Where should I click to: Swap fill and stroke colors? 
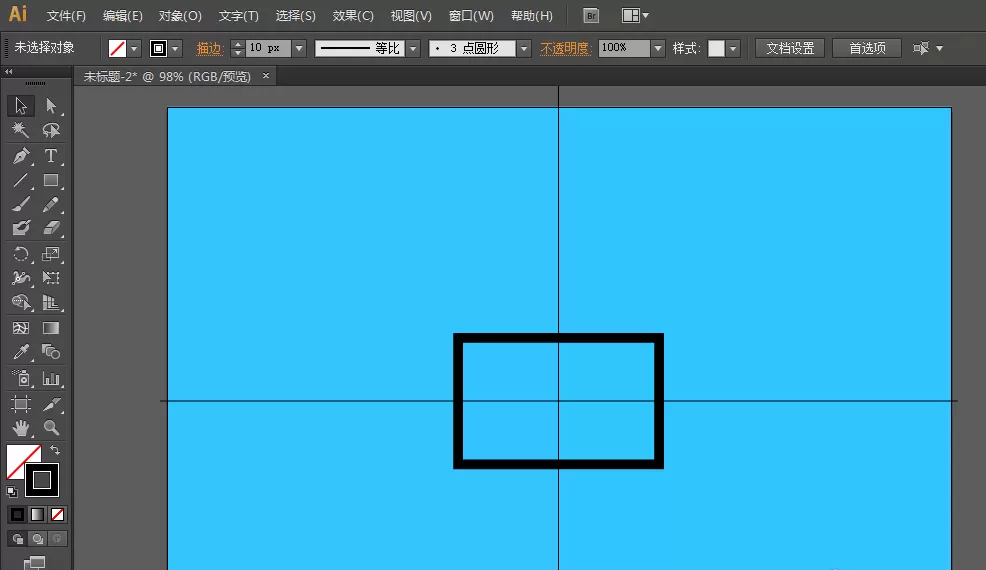(55, 450)
